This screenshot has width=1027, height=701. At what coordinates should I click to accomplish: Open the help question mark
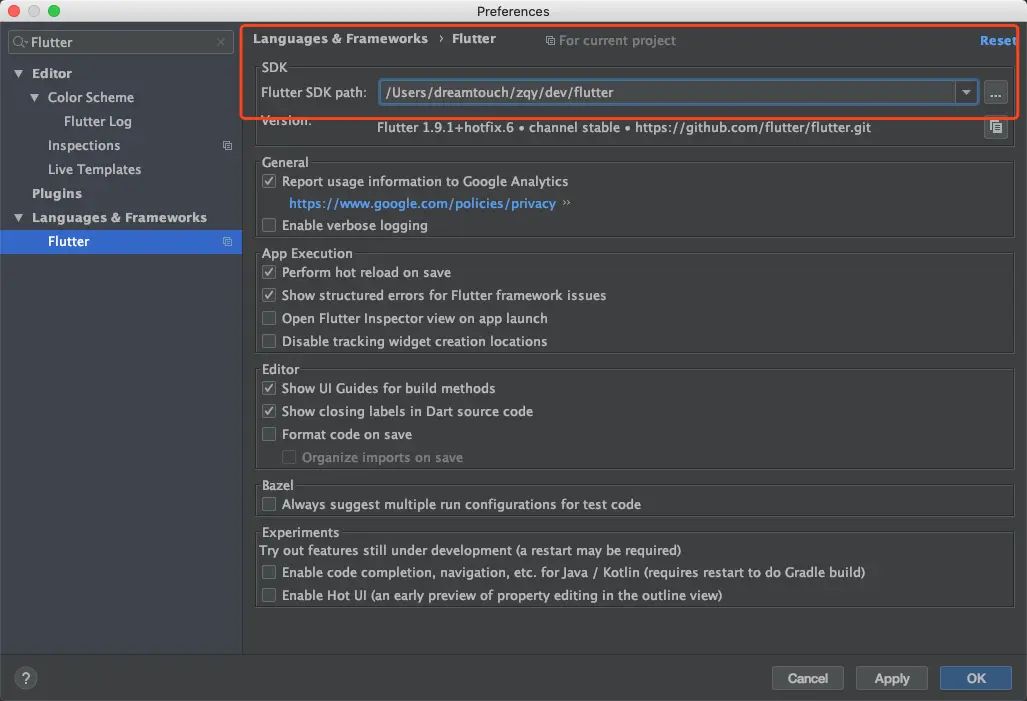coord(26,678)
